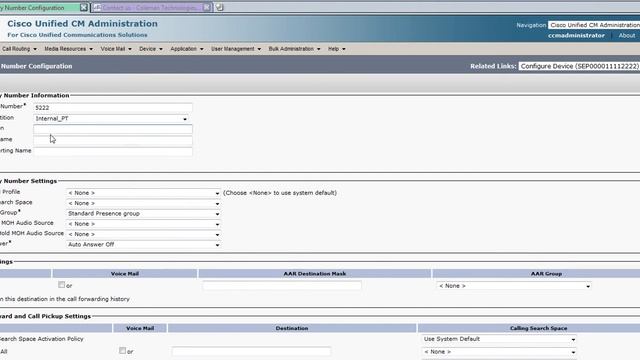Open the User Management menu
Image resolution: width=640 pixels, height=360 pixels.
(236, 49)
